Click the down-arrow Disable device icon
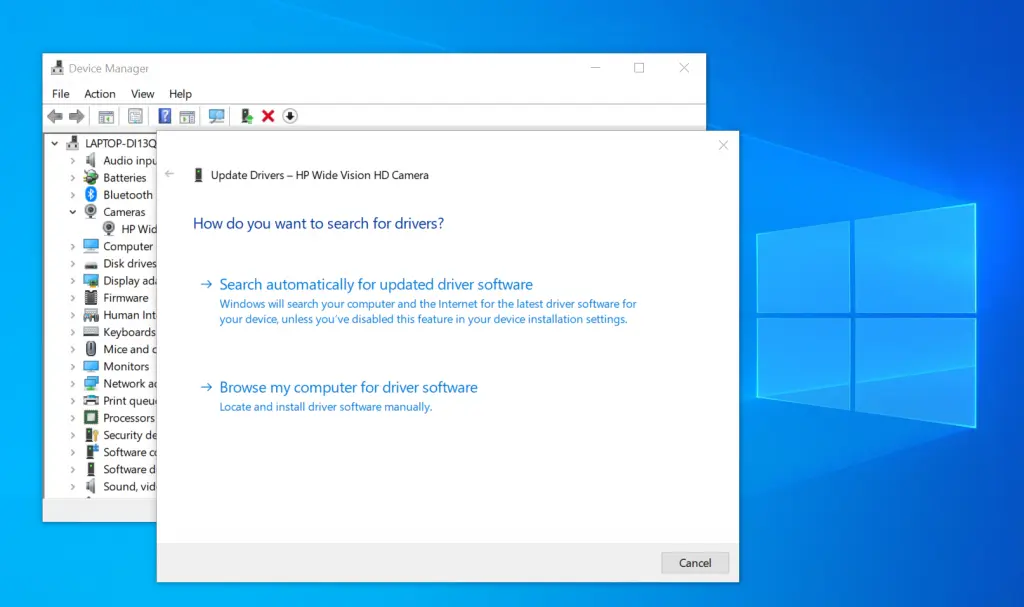 tap(290, 116)
